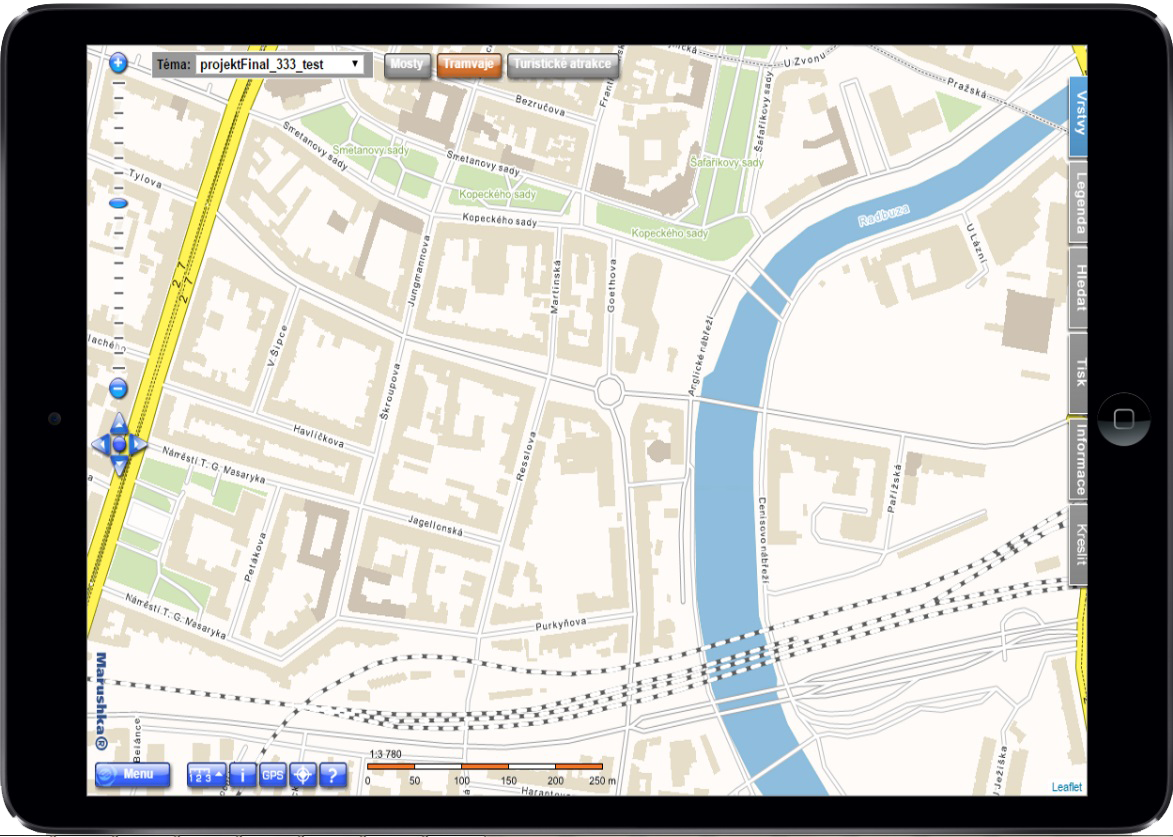The height and width of the screenshot is (837, 1173).
Task: Expand the measurement ruler tool menu
Action: (206, 775)
